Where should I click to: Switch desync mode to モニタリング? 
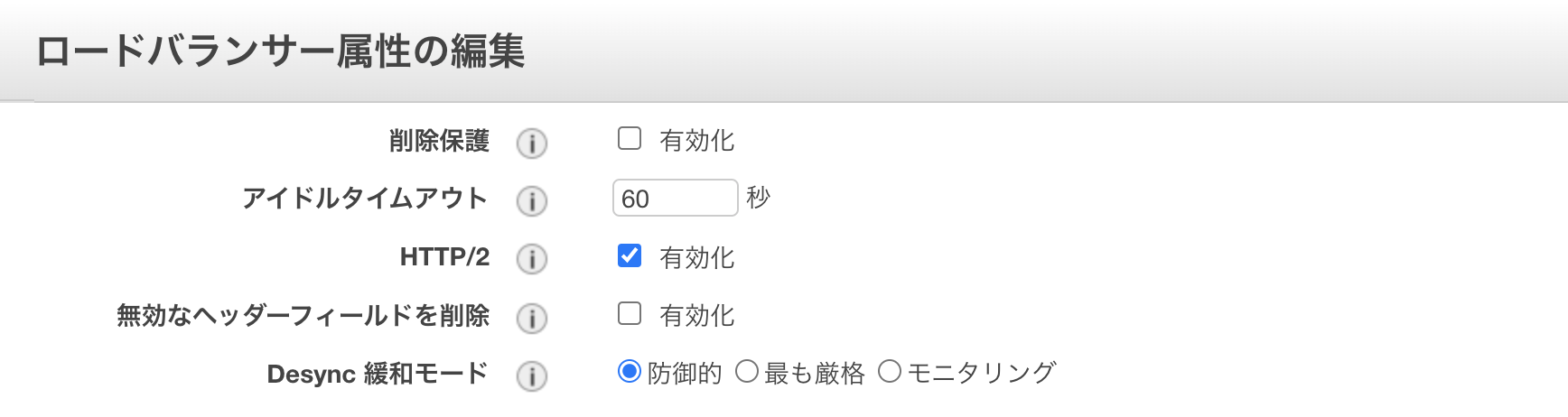pos(889,371)
